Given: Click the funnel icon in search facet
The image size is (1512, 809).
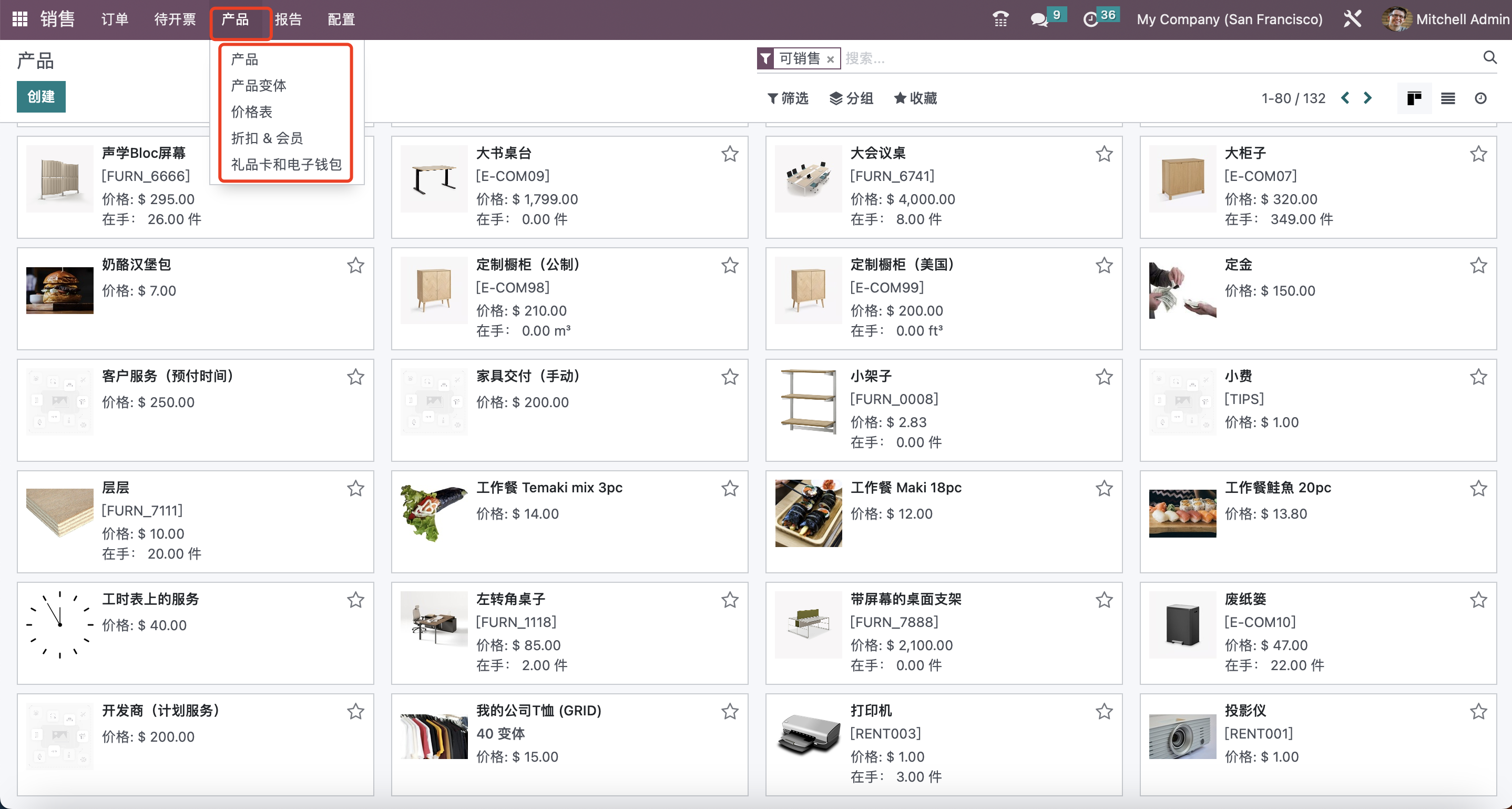Looking at the screenshot, I should click(x=765, y=59).
